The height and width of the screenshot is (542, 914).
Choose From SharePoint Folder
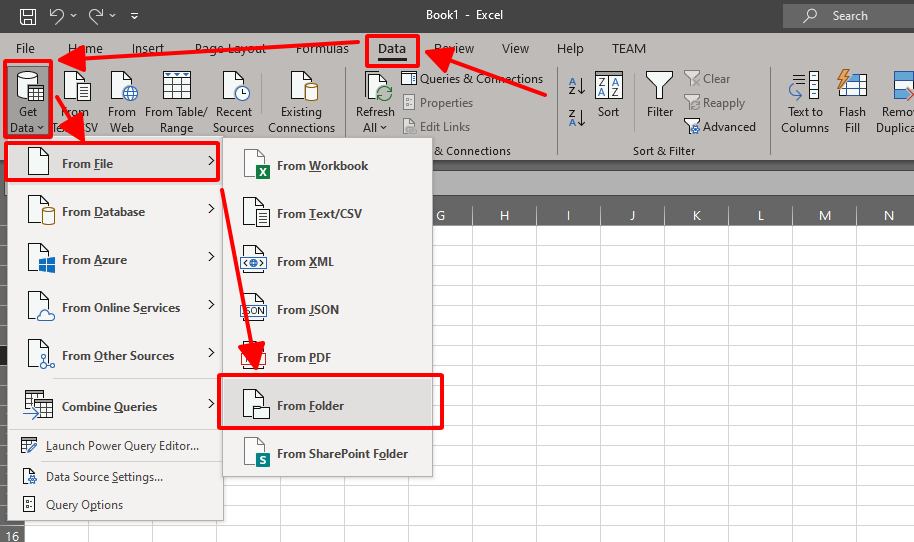tap(328, 453)
